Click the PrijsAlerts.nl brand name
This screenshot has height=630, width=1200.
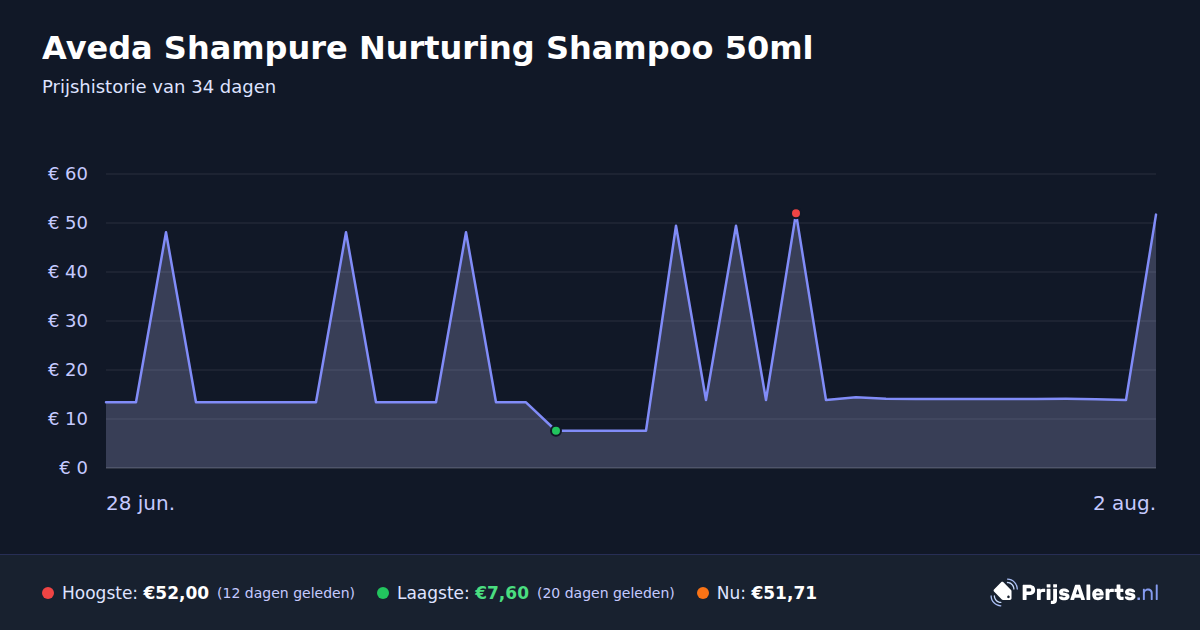(x=1090, y=593)
